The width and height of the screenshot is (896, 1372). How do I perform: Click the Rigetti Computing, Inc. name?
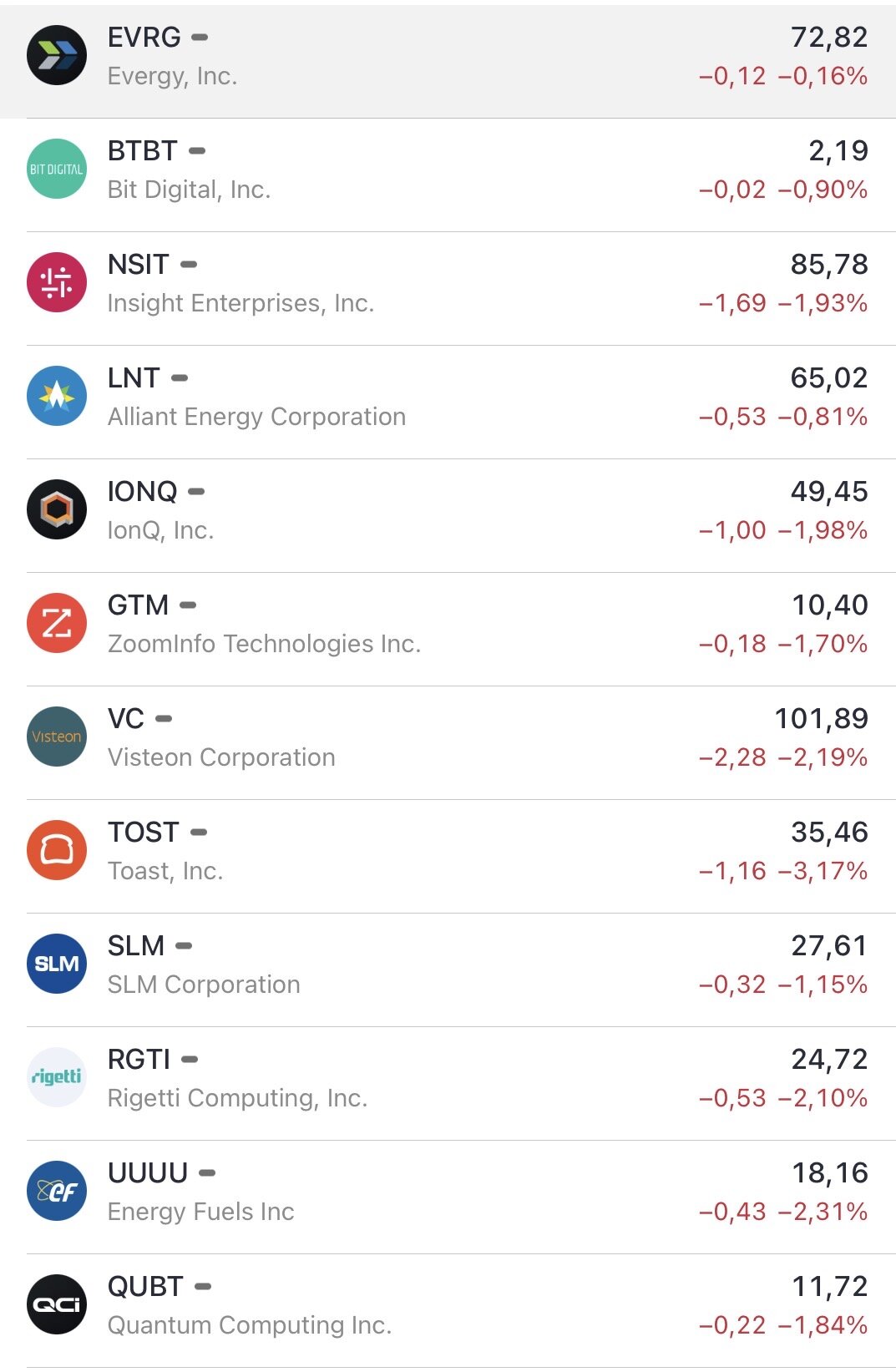[238, 1098]
